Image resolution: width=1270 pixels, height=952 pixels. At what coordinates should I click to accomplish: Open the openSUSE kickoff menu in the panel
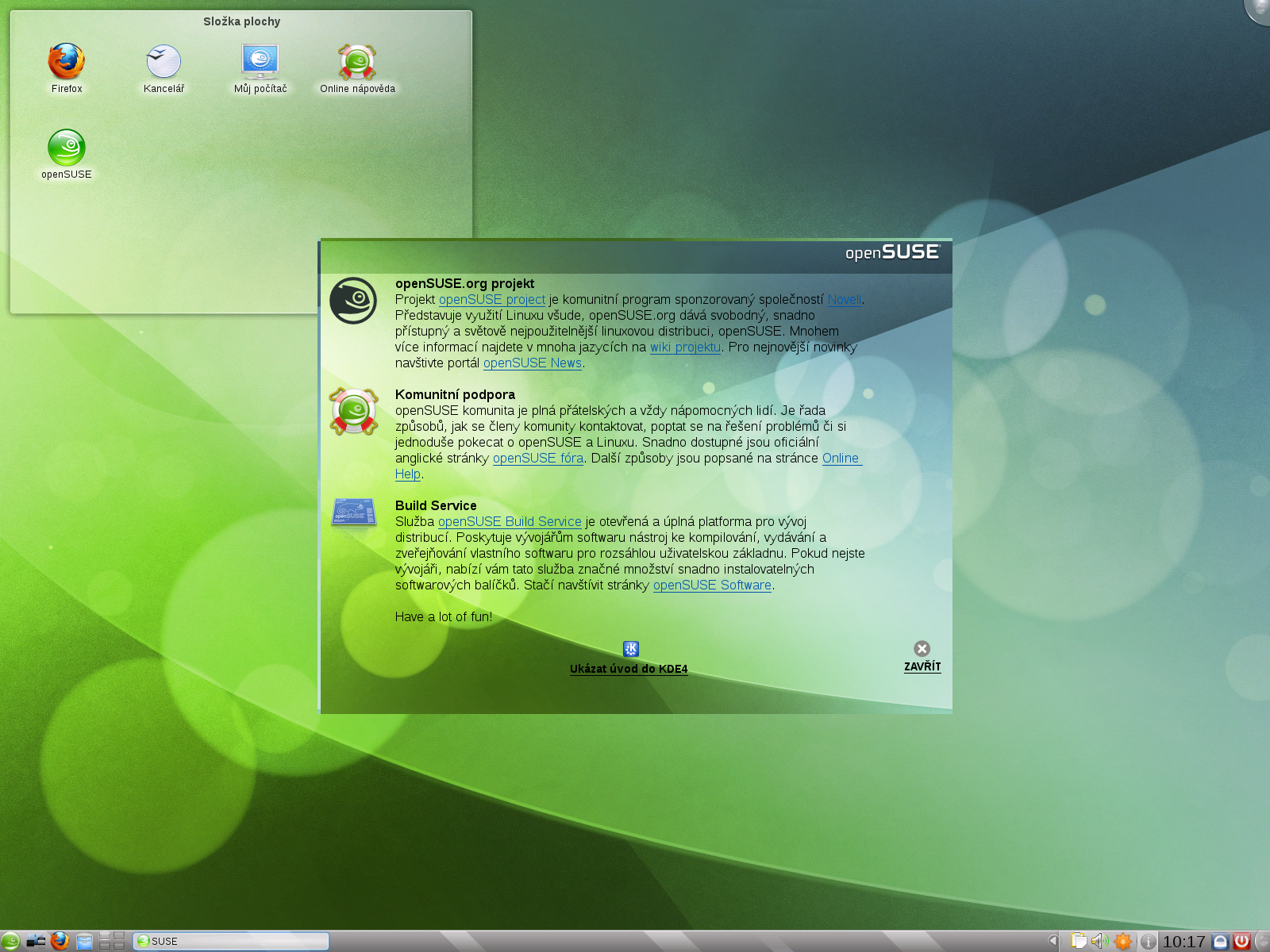tap(10, 941)
